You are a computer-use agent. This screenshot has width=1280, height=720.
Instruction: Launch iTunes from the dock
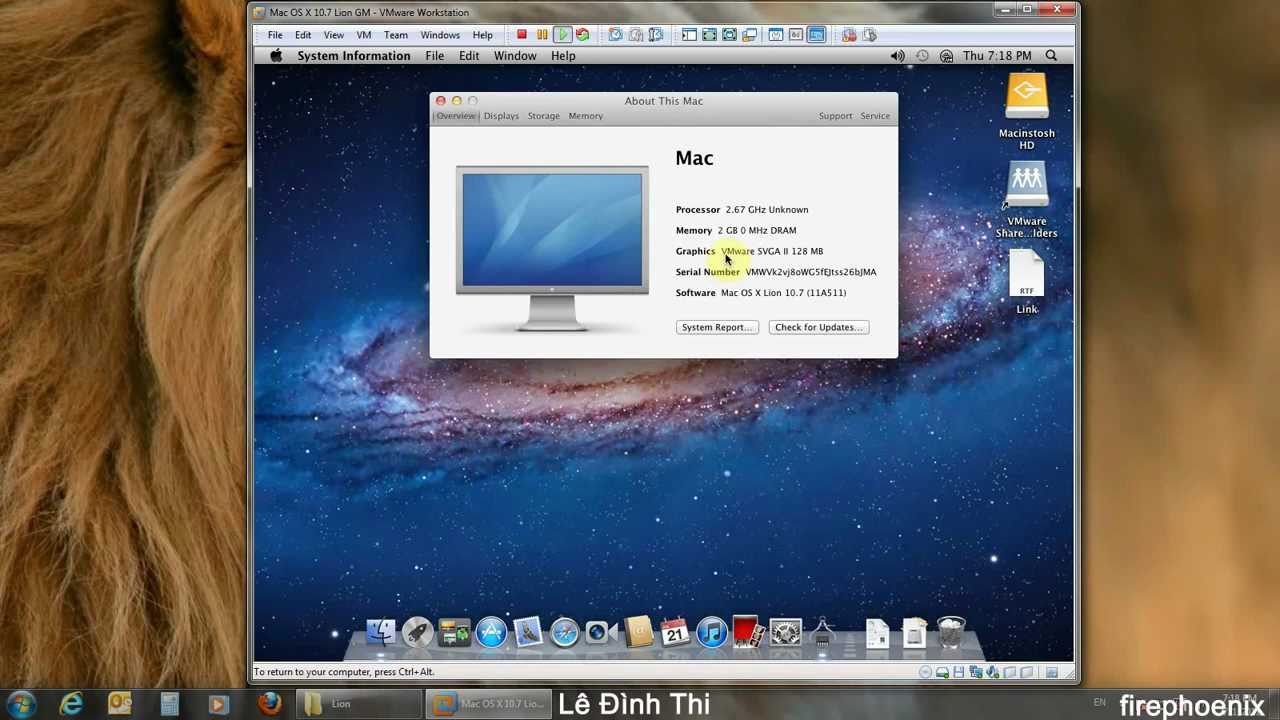click(711, 632)
